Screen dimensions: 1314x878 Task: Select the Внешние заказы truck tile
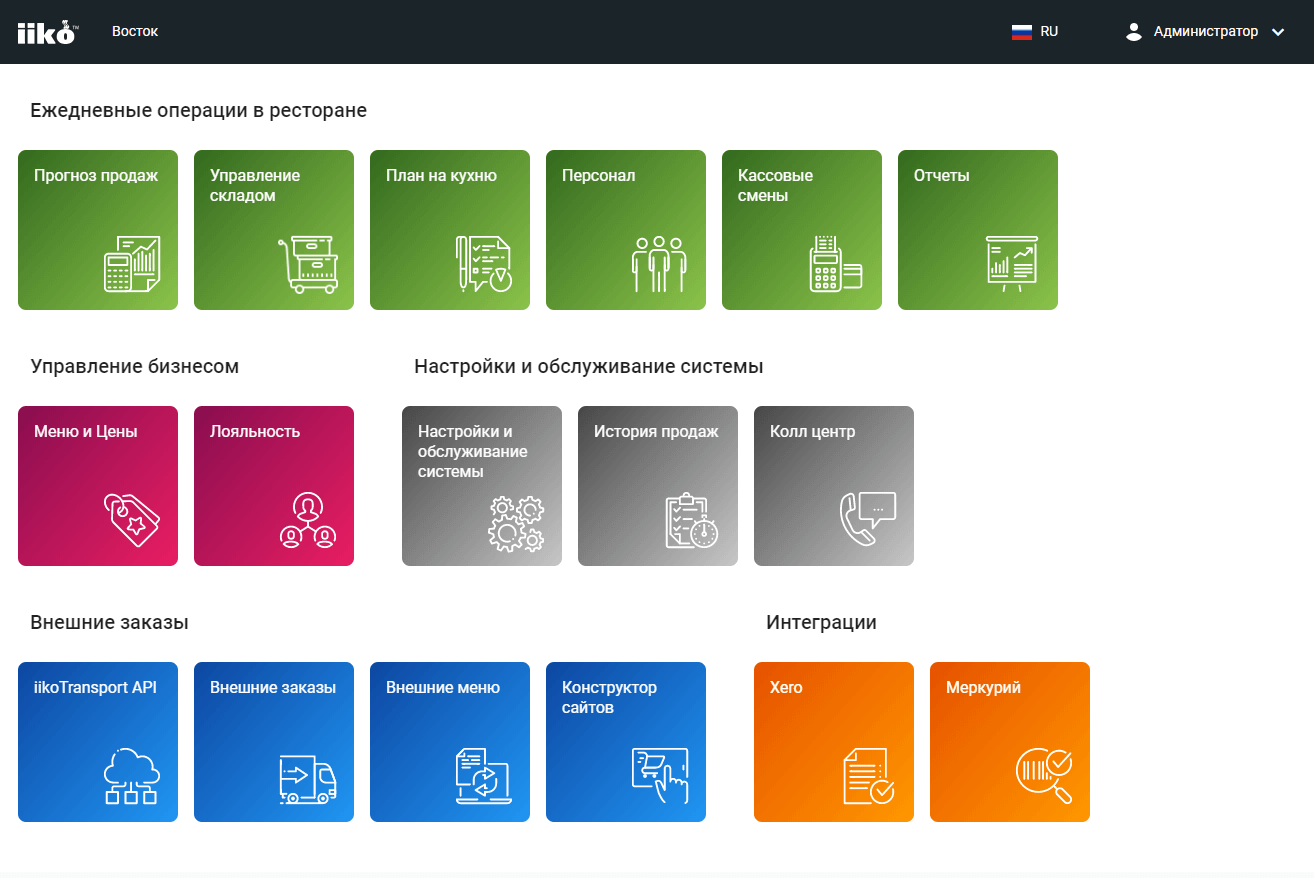pyautogui.click(x=274, y=742)
